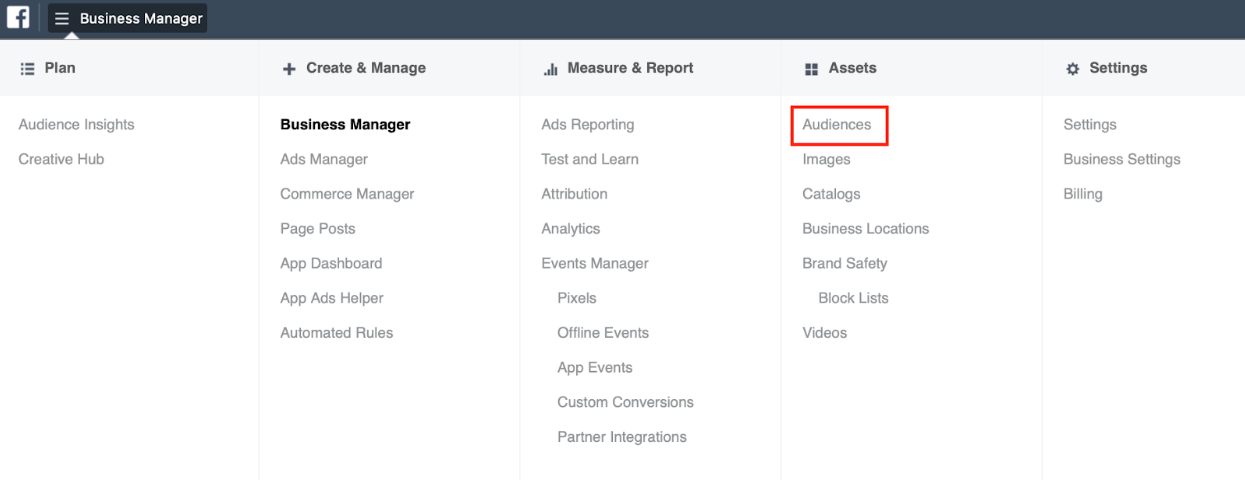Image resolution: width=1245 pixels, height=493 pixels.
Task: Go to Creative Hub
Action: 61,159
